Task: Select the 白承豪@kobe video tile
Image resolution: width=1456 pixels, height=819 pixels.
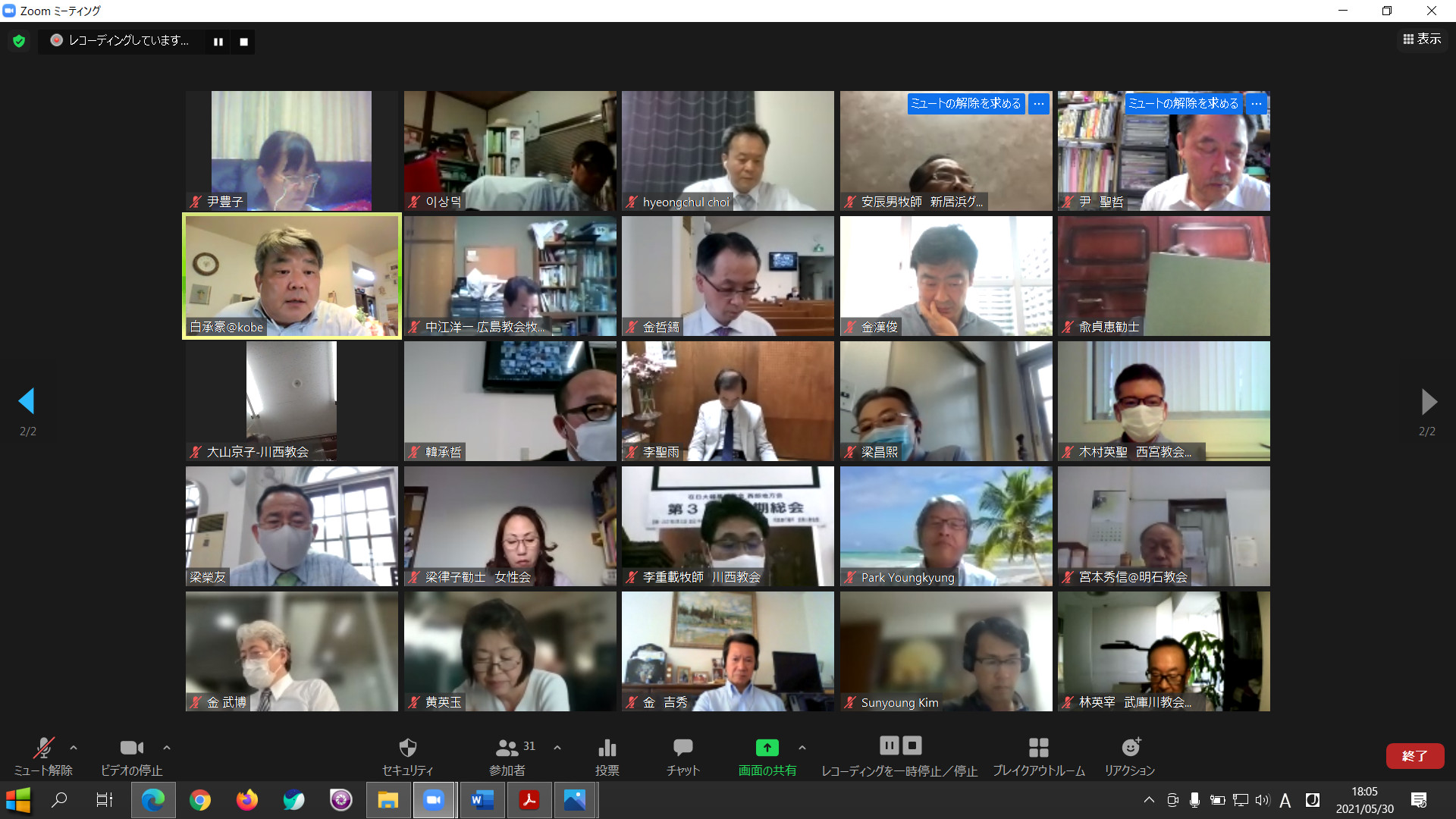Action: [x=292, y=276]
